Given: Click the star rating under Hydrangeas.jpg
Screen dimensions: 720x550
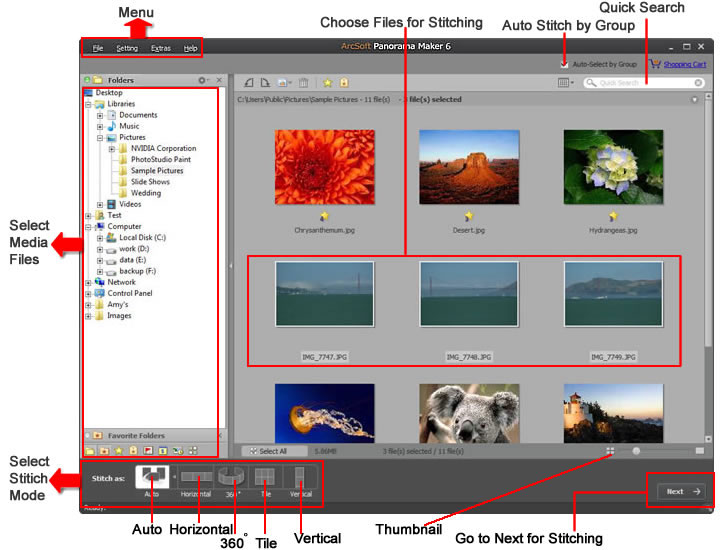Looking at the screenshot, I should tap(613, 216).
